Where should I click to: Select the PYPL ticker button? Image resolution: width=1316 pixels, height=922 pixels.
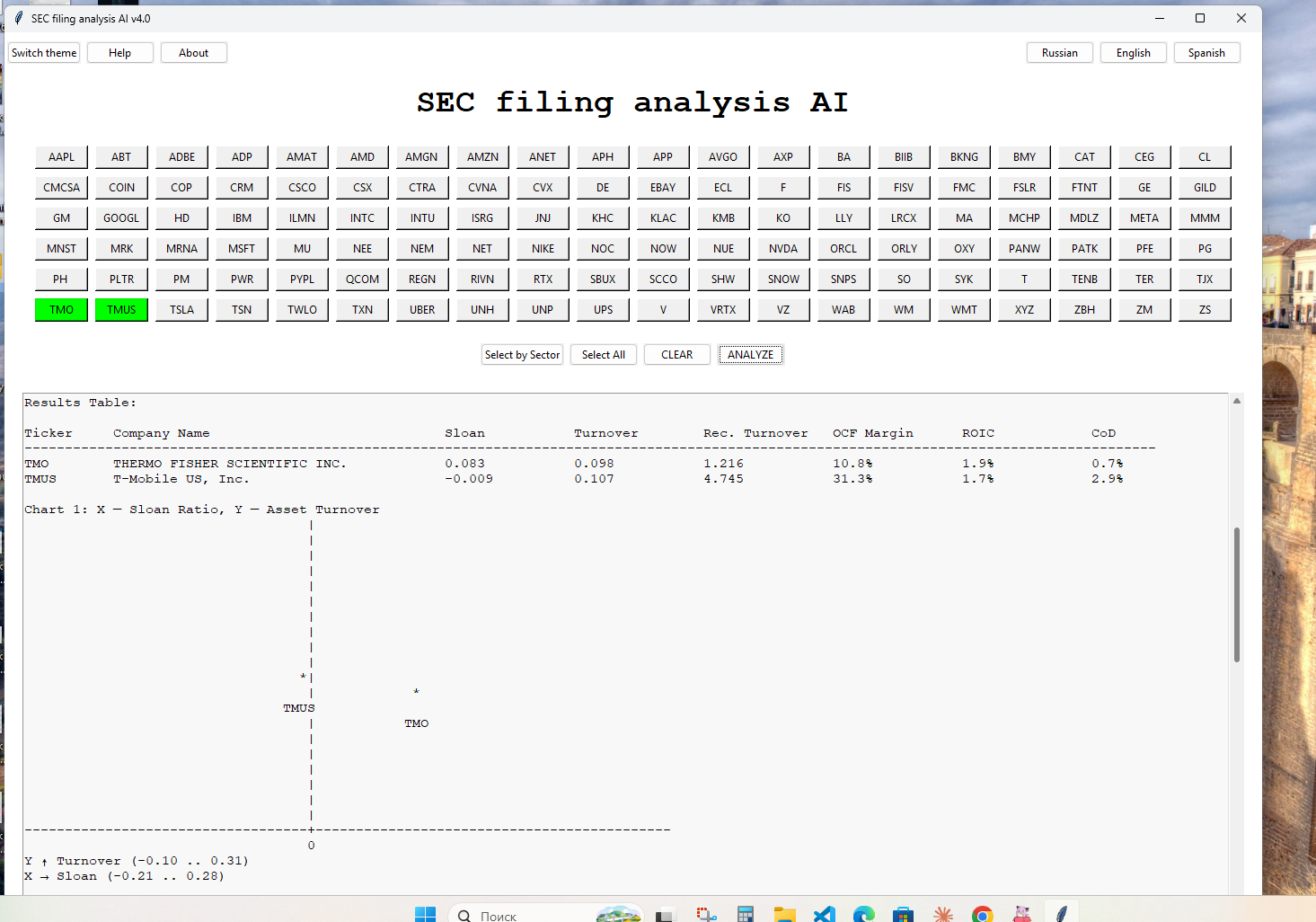(x=302, y=279)
